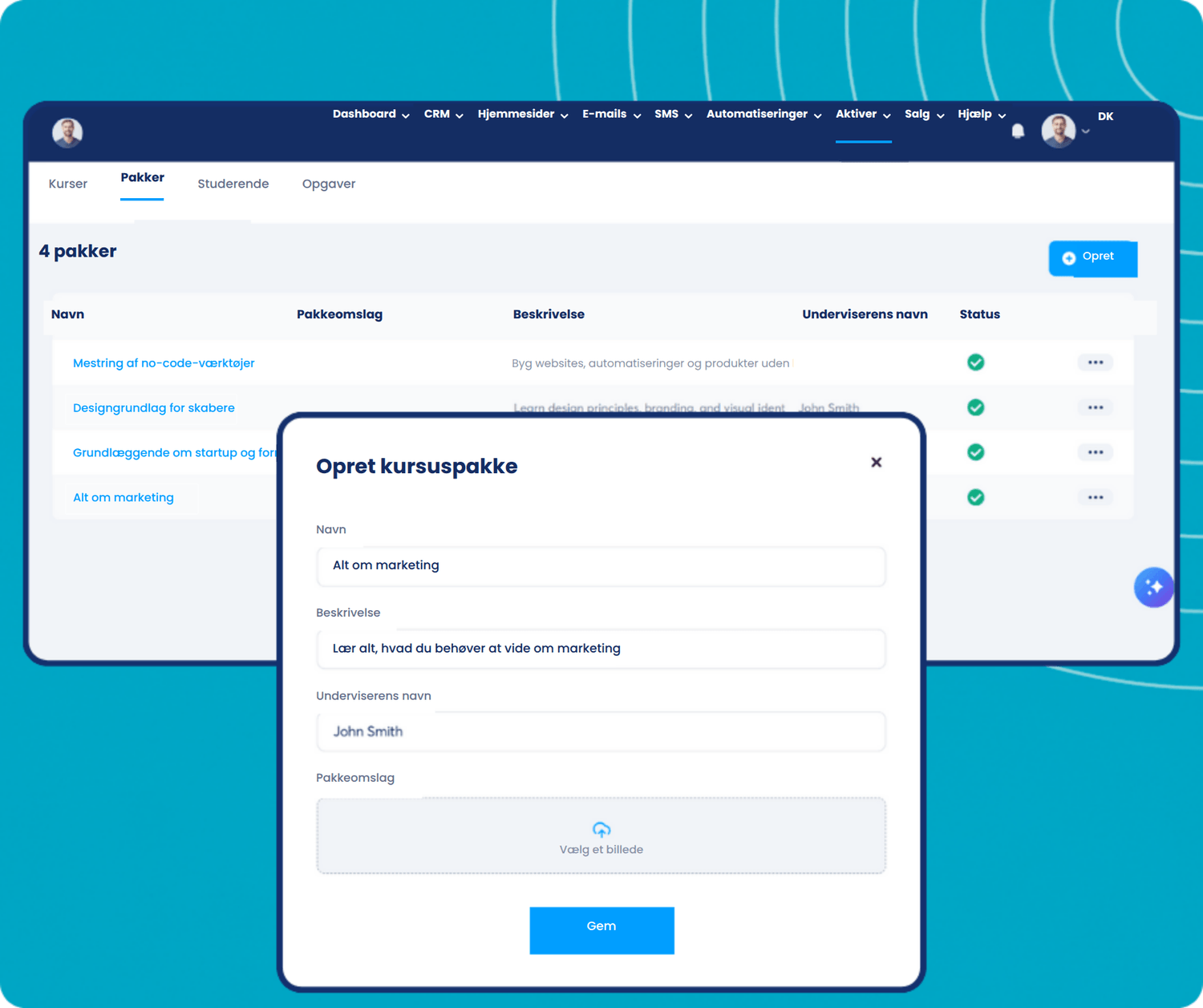Open the Salg dropdown menu
The height and width of the screenshot is (1008, 1203).
click(925, 114)
